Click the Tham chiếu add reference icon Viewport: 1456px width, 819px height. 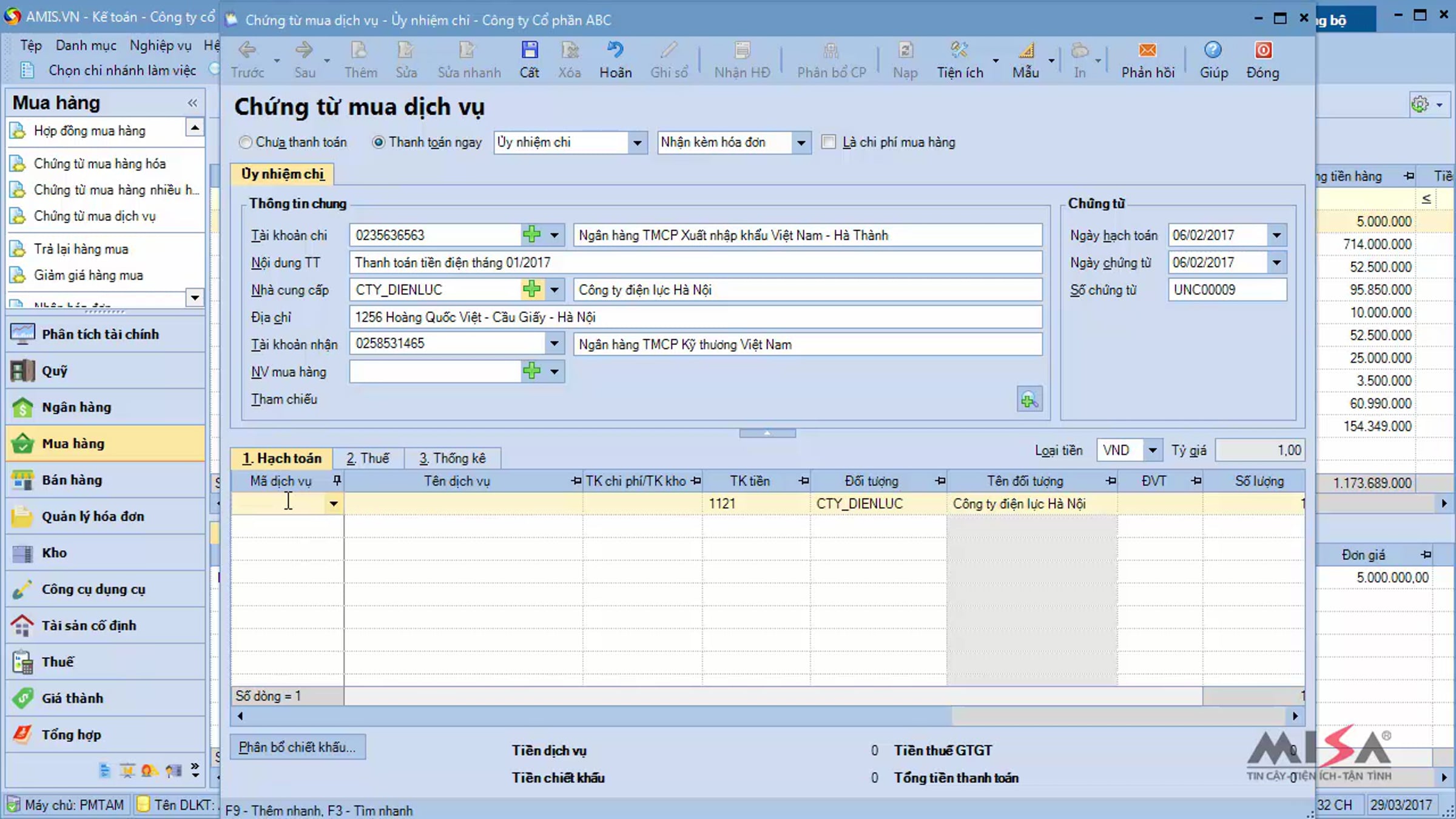[x=1030, y=400]
